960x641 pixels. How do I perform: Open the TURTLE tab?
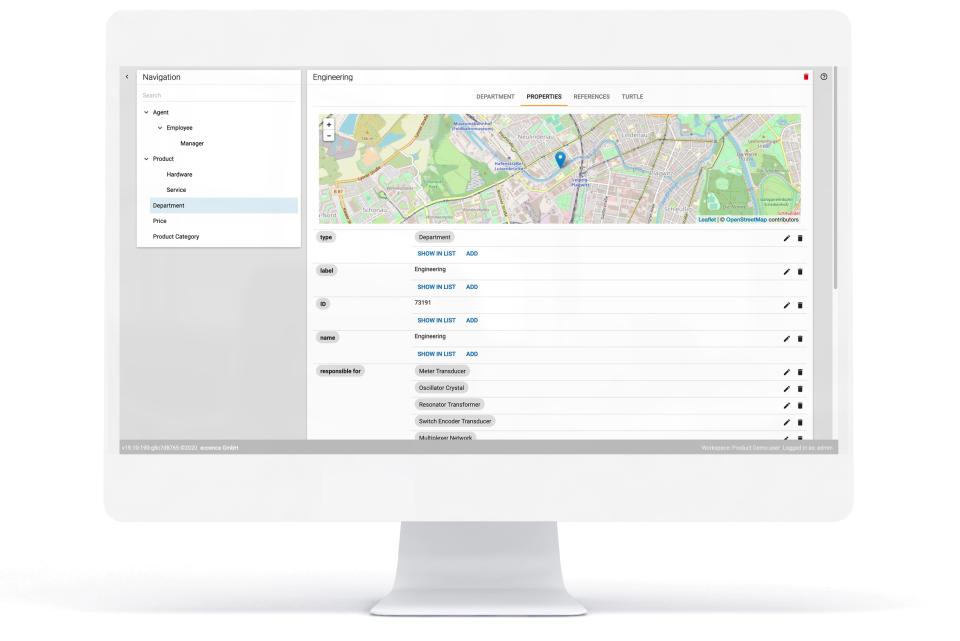coord(632,97)
